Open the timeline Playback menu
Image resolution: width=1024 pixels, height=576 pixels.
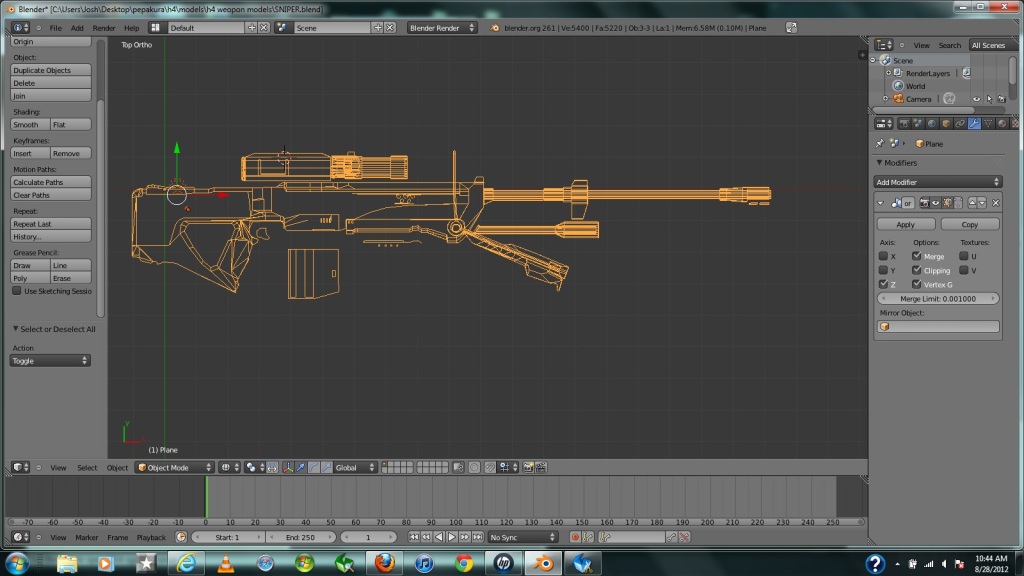point(151,537)
